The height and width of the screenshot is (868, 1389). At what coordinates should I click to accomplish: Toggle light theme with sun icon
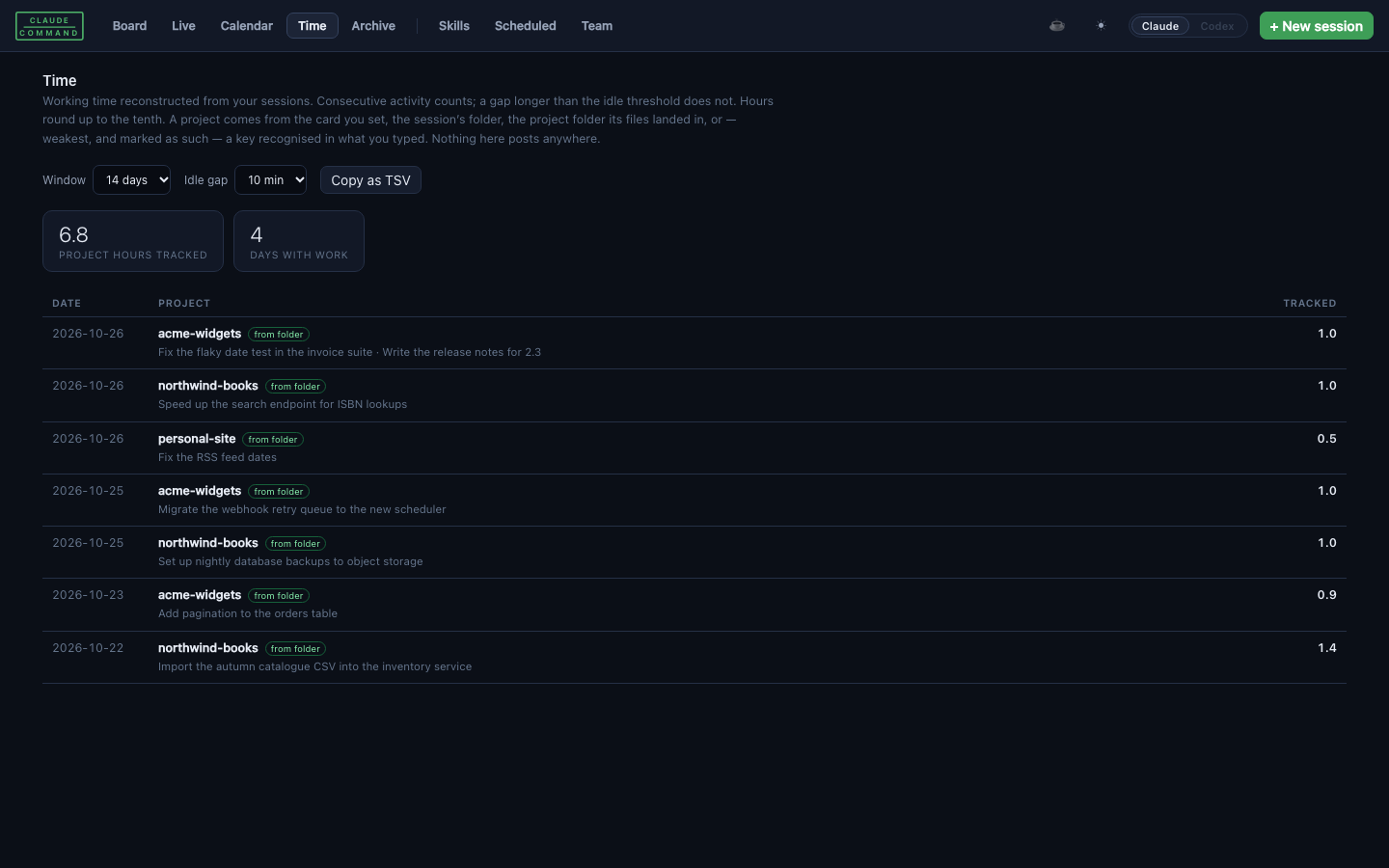(1101, 26)
